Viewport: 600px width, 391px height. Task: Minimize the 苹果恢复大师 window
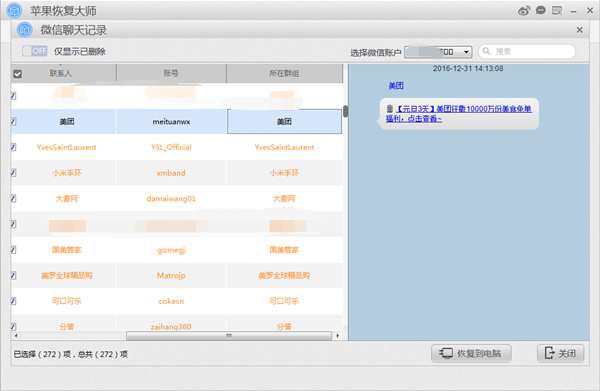coord(573,11)
